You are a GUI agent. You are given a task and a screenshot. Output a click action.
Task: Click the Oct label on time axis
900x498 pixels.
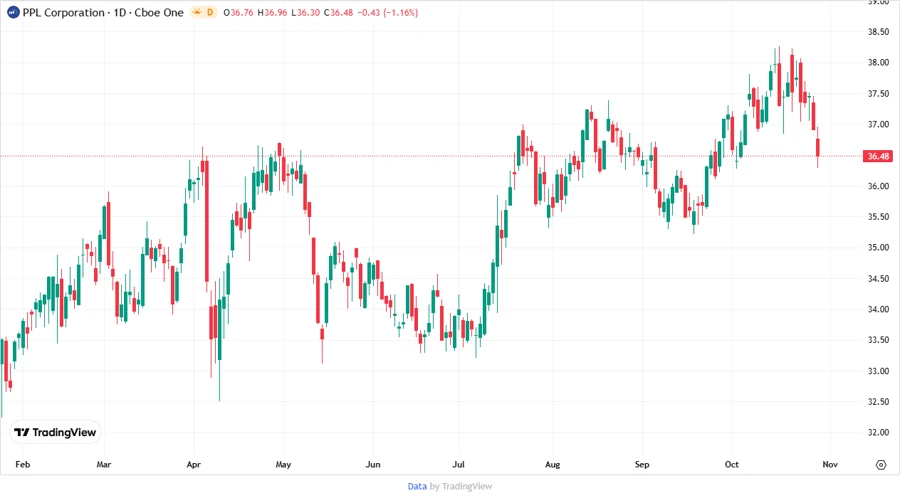(732, 464)
